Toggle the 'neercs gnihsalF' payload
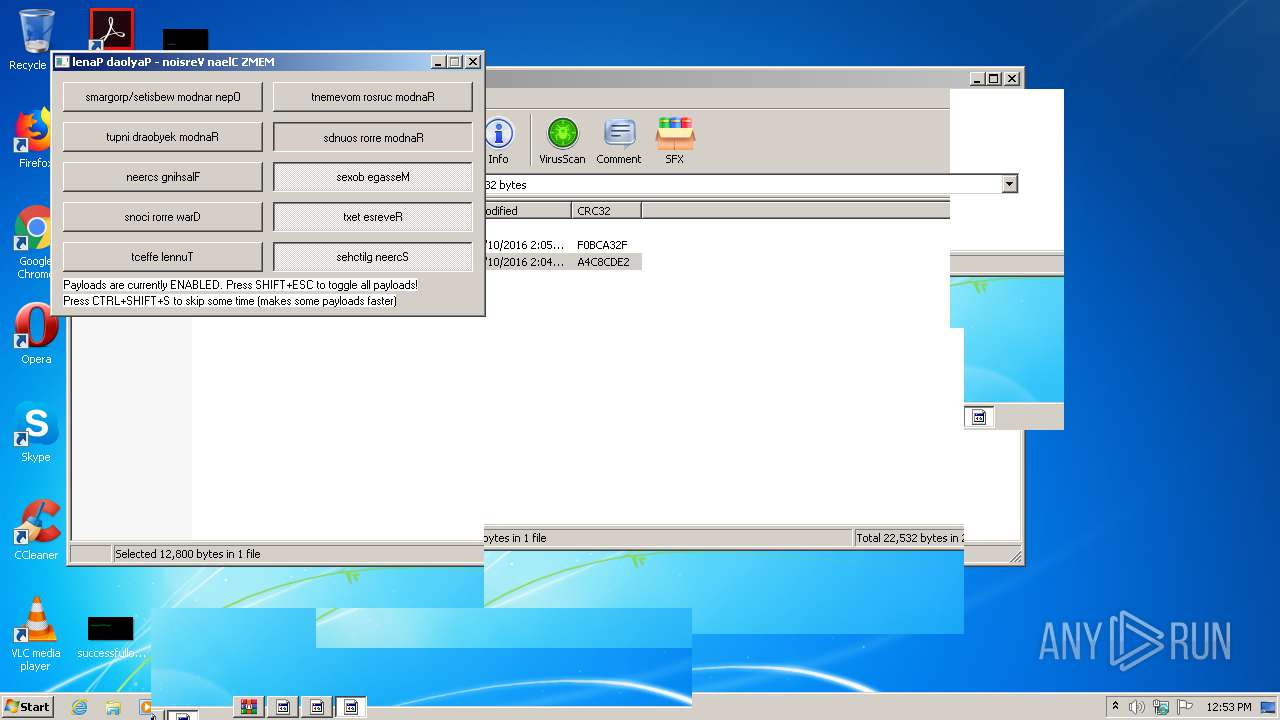 163,177
